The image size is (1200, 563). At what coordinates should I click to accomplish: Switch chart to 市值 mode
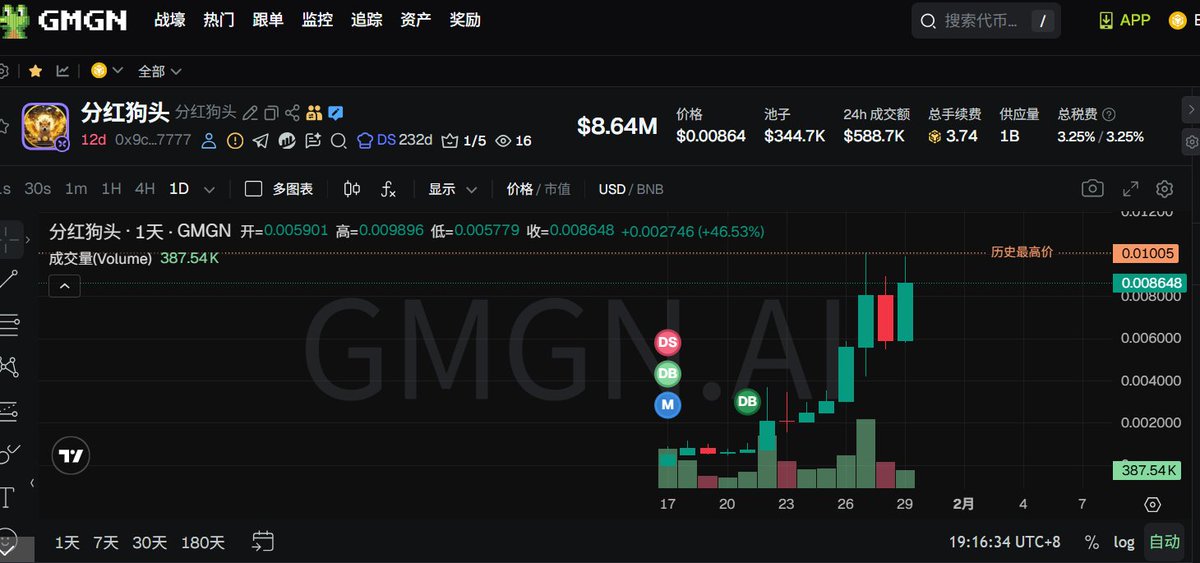tap(557, 189)
